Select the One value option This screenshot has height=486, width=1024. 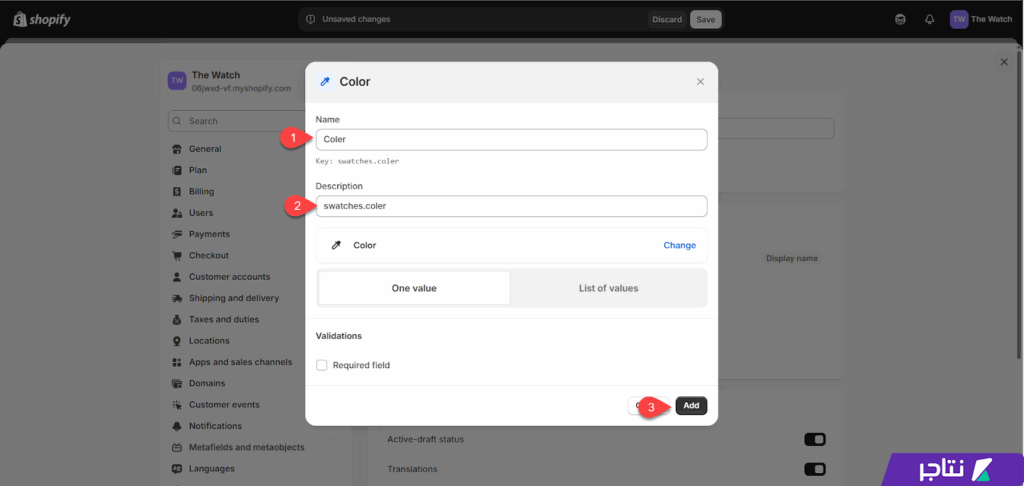pyautogui.click(x=414, y=288)
